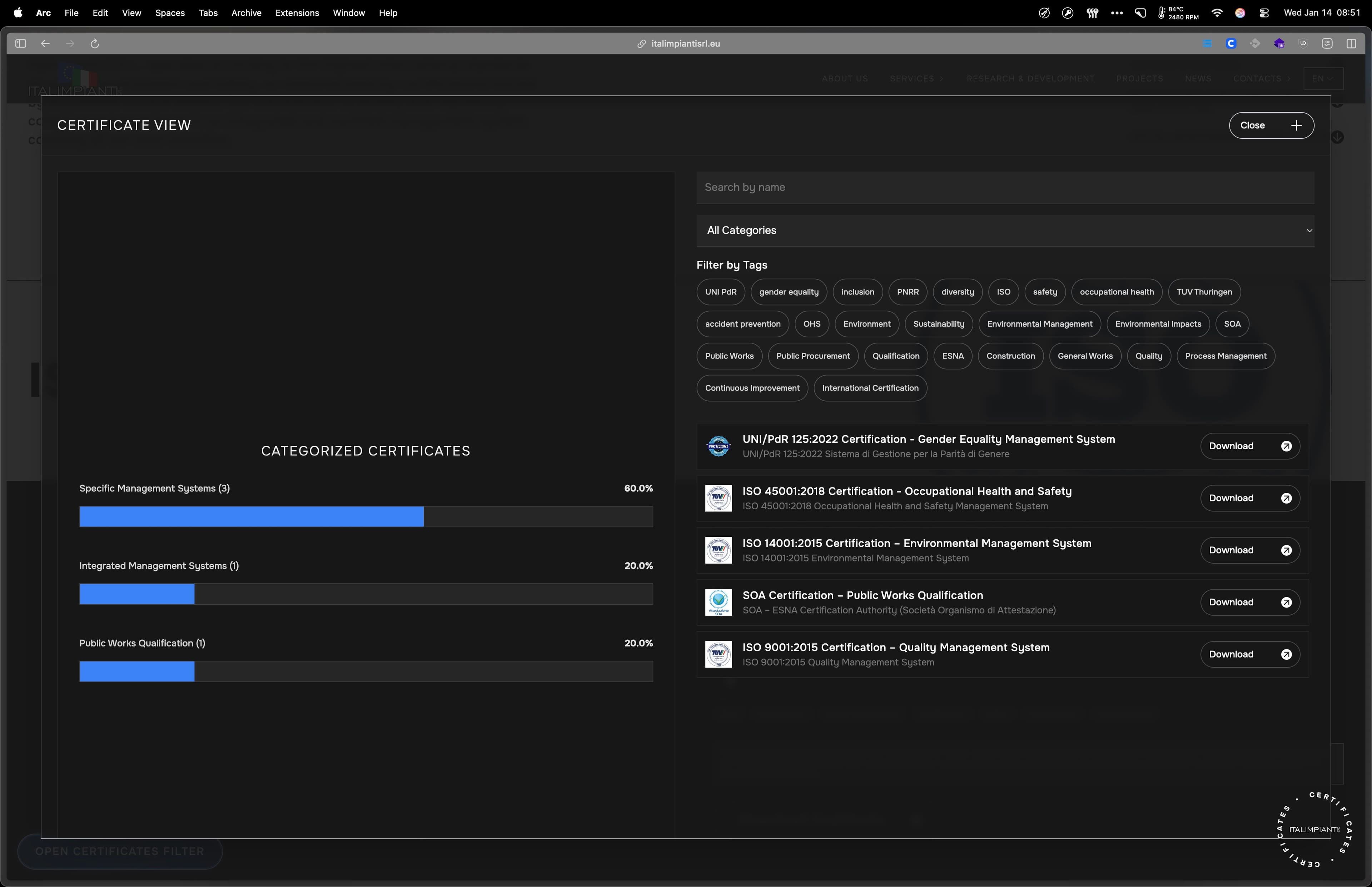Click the split view icon in toolbar
Image resolution: width=1372 pixels, height=887 pixels.
tap(1351, 44)
